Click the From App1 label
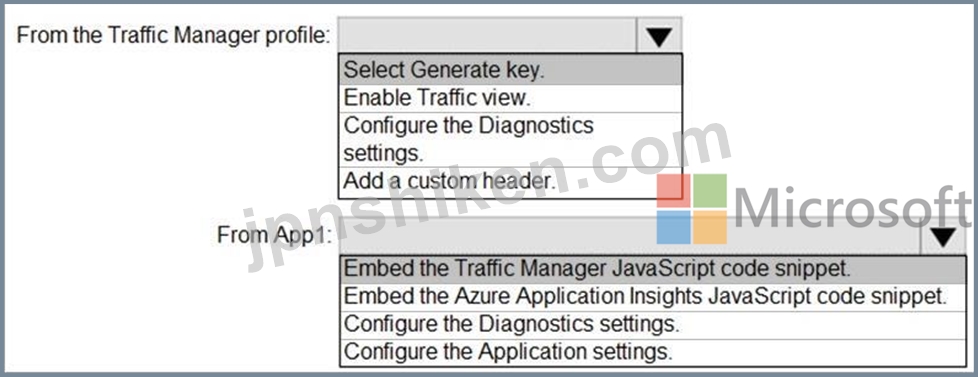The image size is (978, 377). pyautogui.click(x=274, y=237)
